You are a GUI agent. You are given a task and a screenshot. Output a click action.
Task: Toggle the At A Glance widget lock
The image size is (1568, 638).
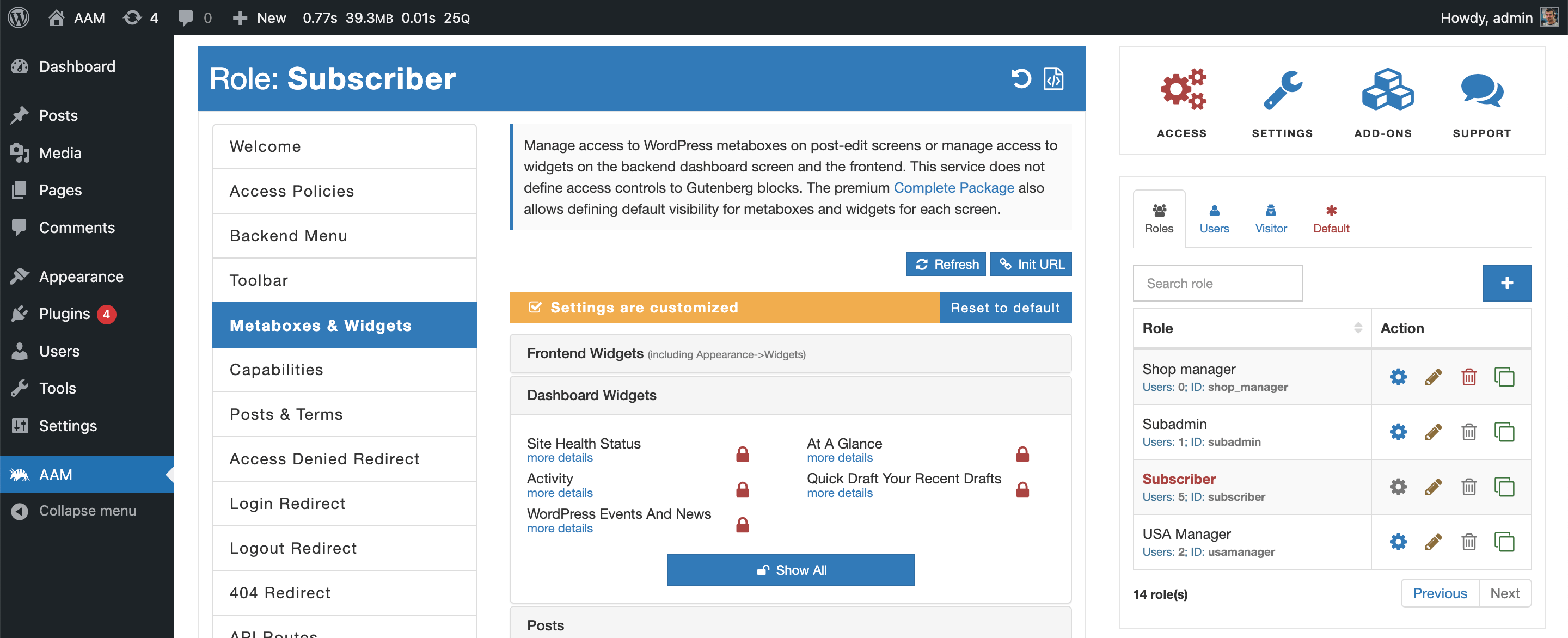1024,450
